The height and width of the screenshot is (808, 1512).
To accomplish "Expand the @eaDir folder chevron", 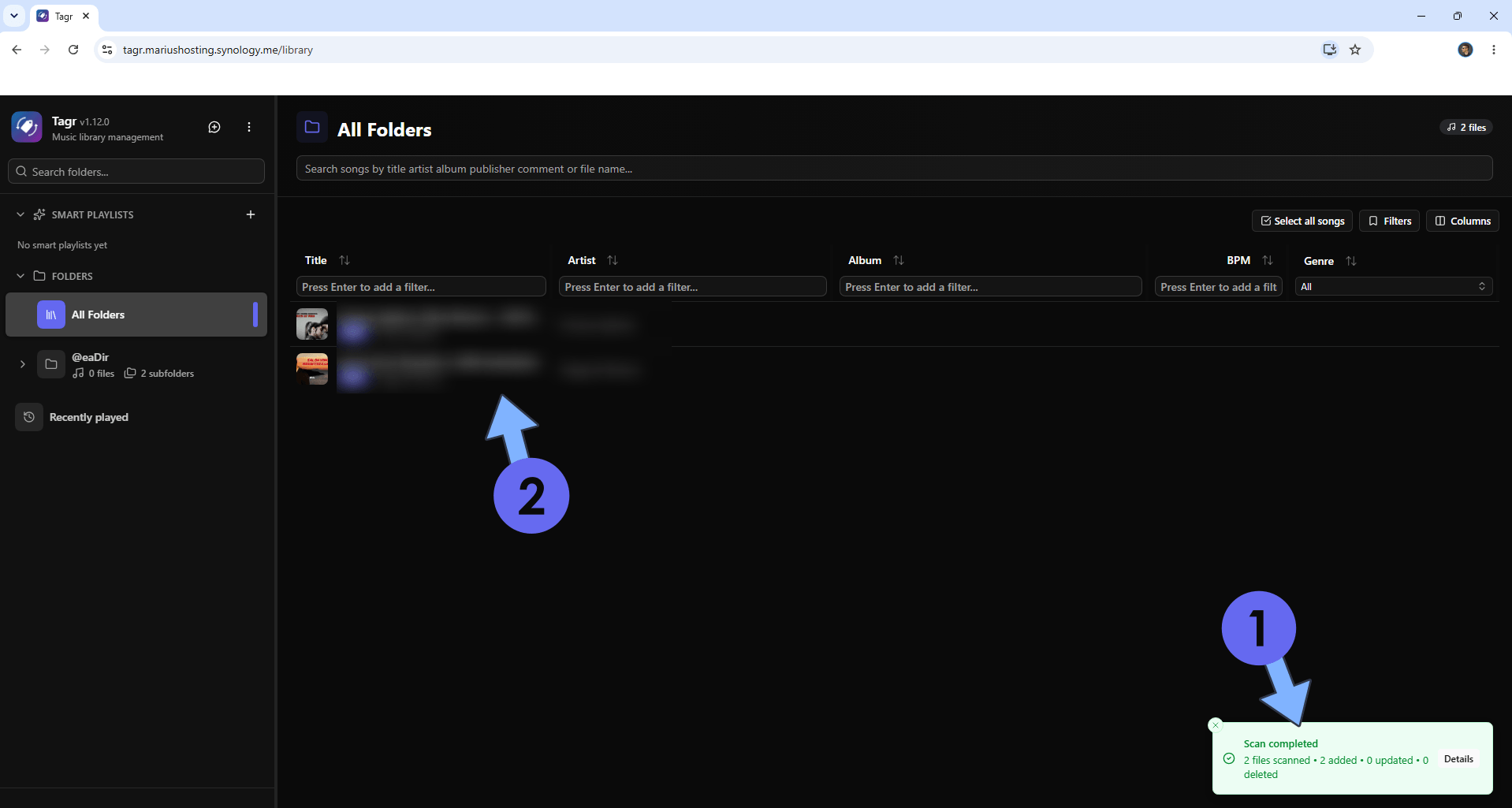I will pyautogui.click(x=23, y=364).
